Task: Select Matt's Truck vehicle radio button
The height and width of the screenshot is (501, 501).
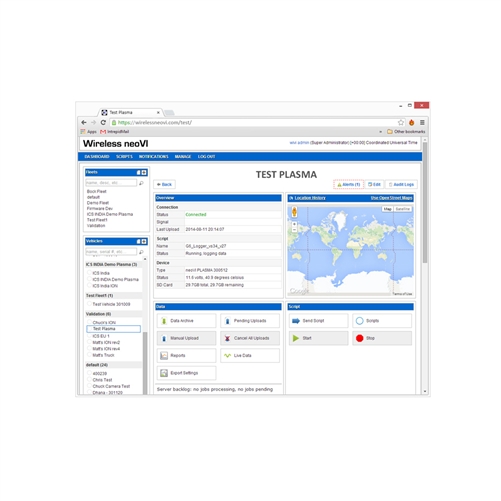Action: point(89,355)
